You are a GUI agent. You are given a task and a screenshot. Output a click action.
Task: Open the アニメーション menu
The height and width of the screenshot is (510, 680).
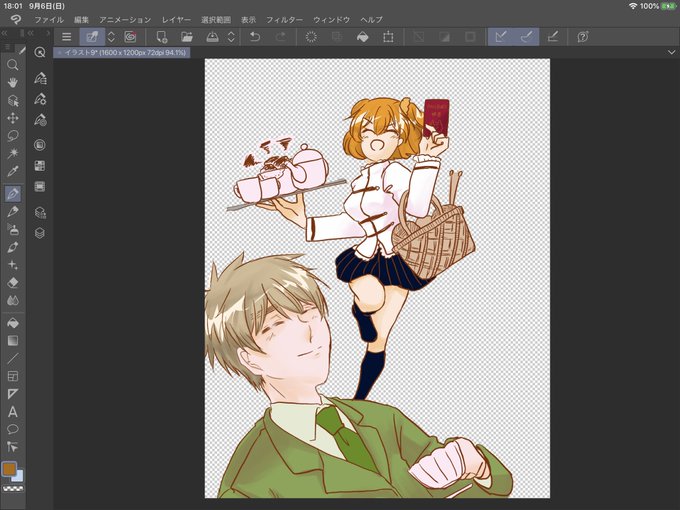pyautogui.click(x=125, y=20)
